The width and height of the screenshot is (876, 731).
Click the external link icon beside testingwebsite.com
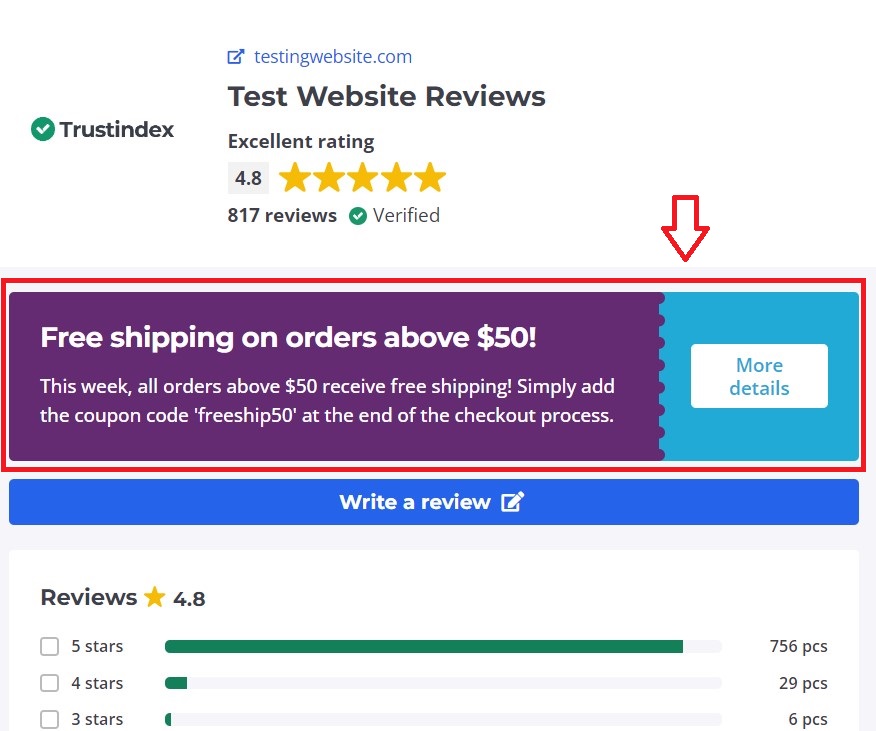click(x=236, y=57)
